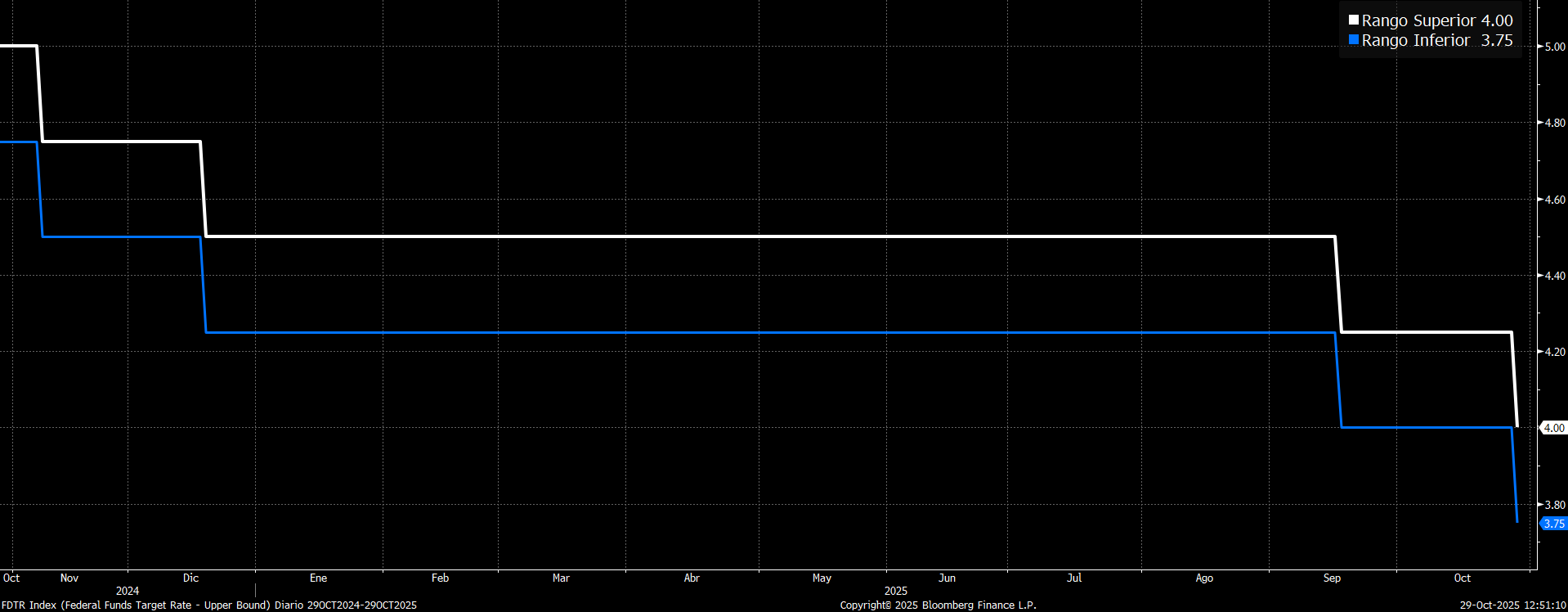Click the blue Rango Inferior legend swatch
This screenshot has height=612, width=1568.
(1353, 40)
